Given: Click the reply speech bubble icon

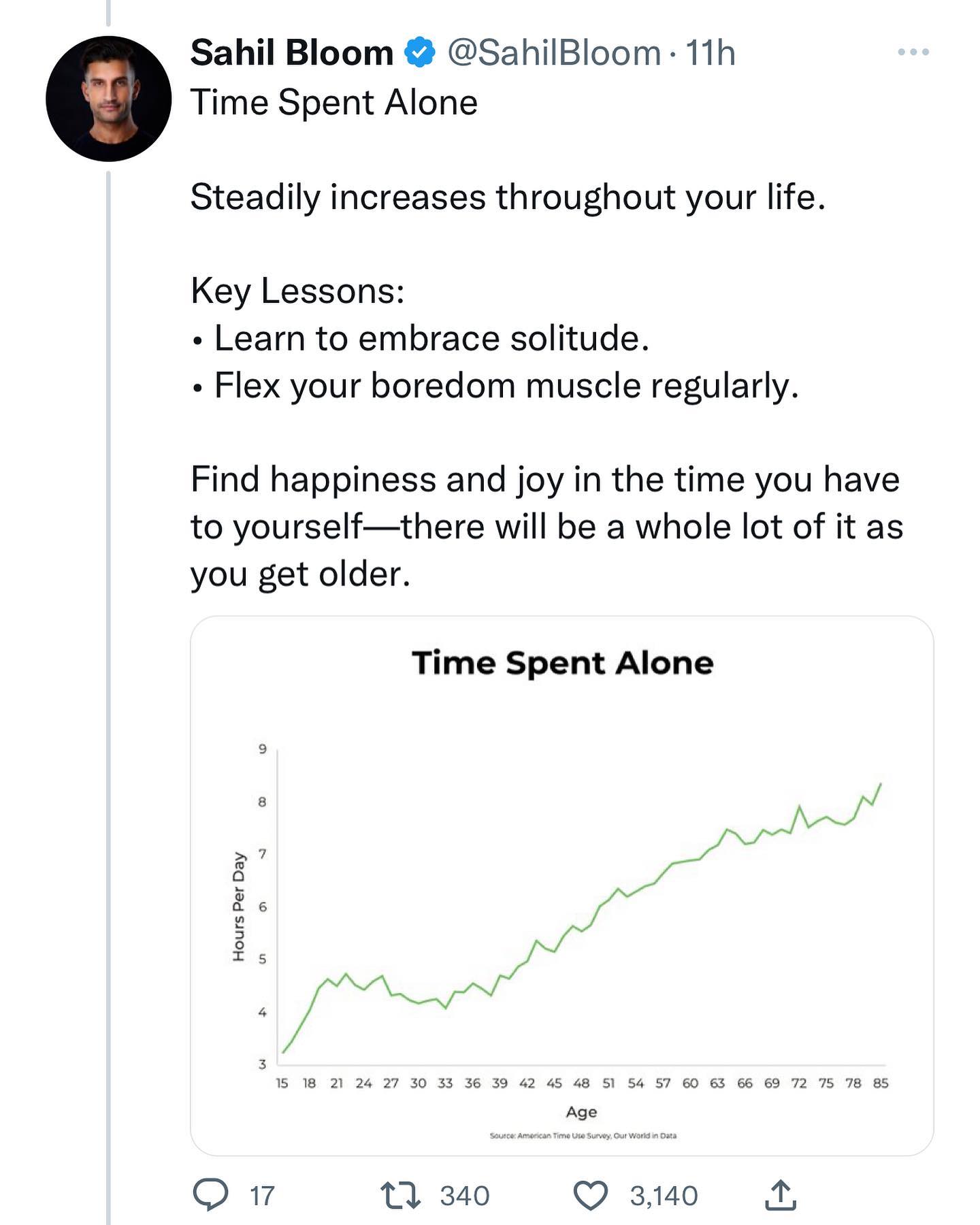Looking at the screenshot, I should [210, 1195].
